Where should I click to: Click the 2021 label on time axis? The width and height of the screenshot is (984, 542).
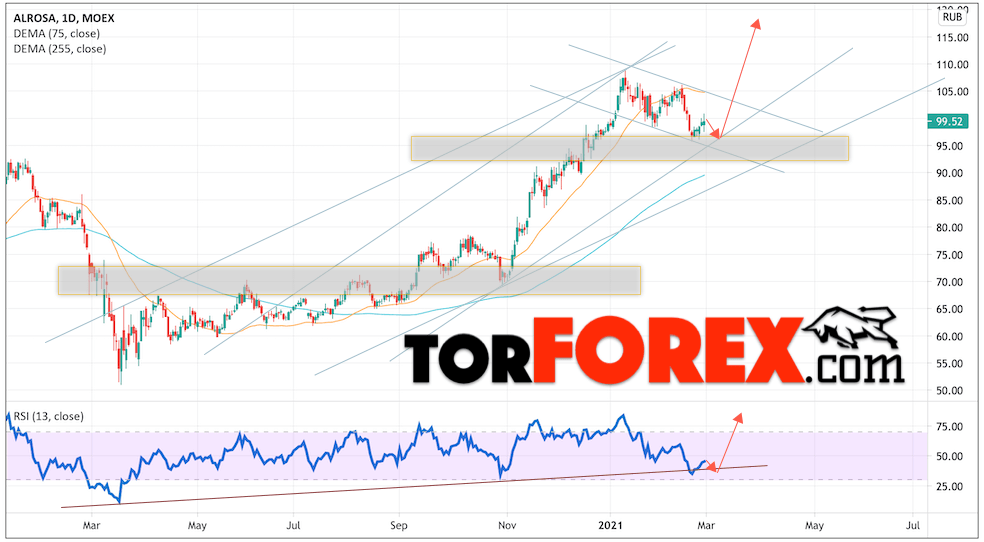click(x=609, y=525)
